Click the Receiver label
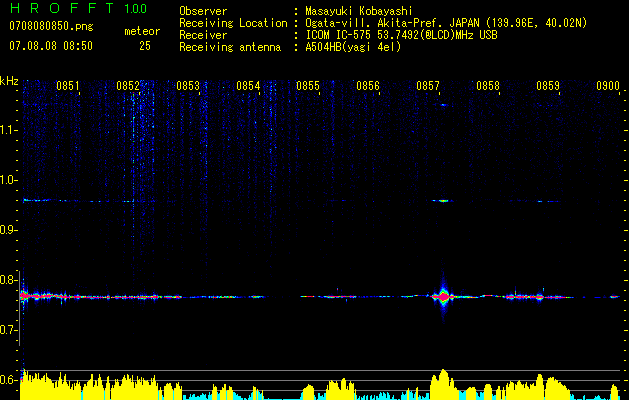 [x=203, y=35]
